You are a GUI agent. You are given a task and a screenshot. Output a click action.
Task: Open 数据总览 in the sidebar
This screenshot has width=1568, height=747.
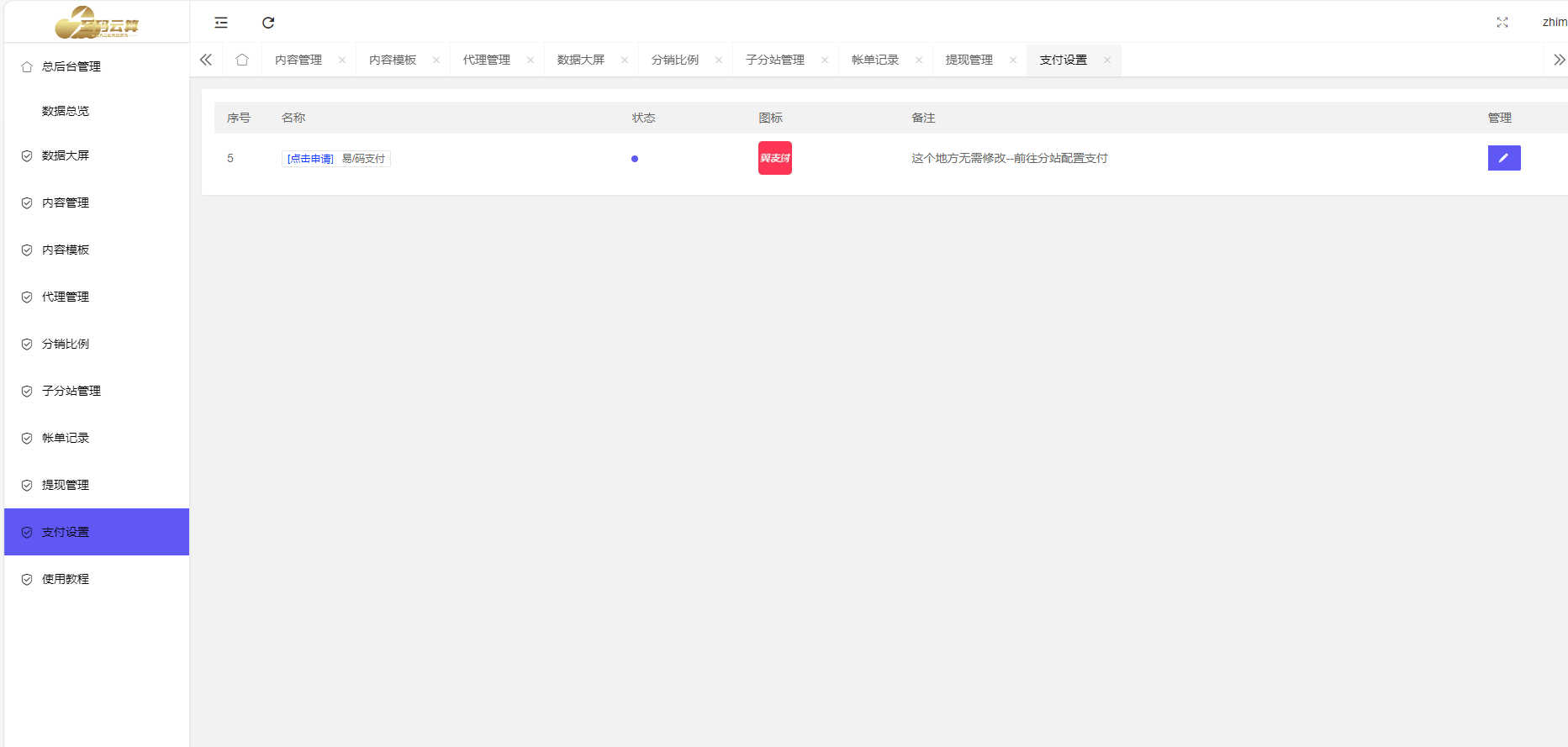click(97, 111)
